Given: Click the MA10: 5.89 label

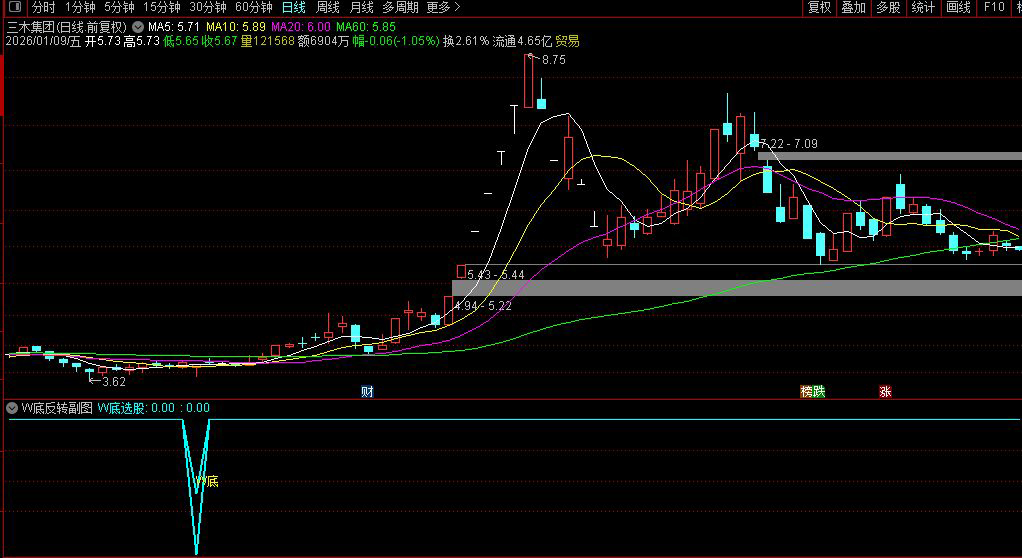Looking at the screenshot, I should [x=236, y=27].
